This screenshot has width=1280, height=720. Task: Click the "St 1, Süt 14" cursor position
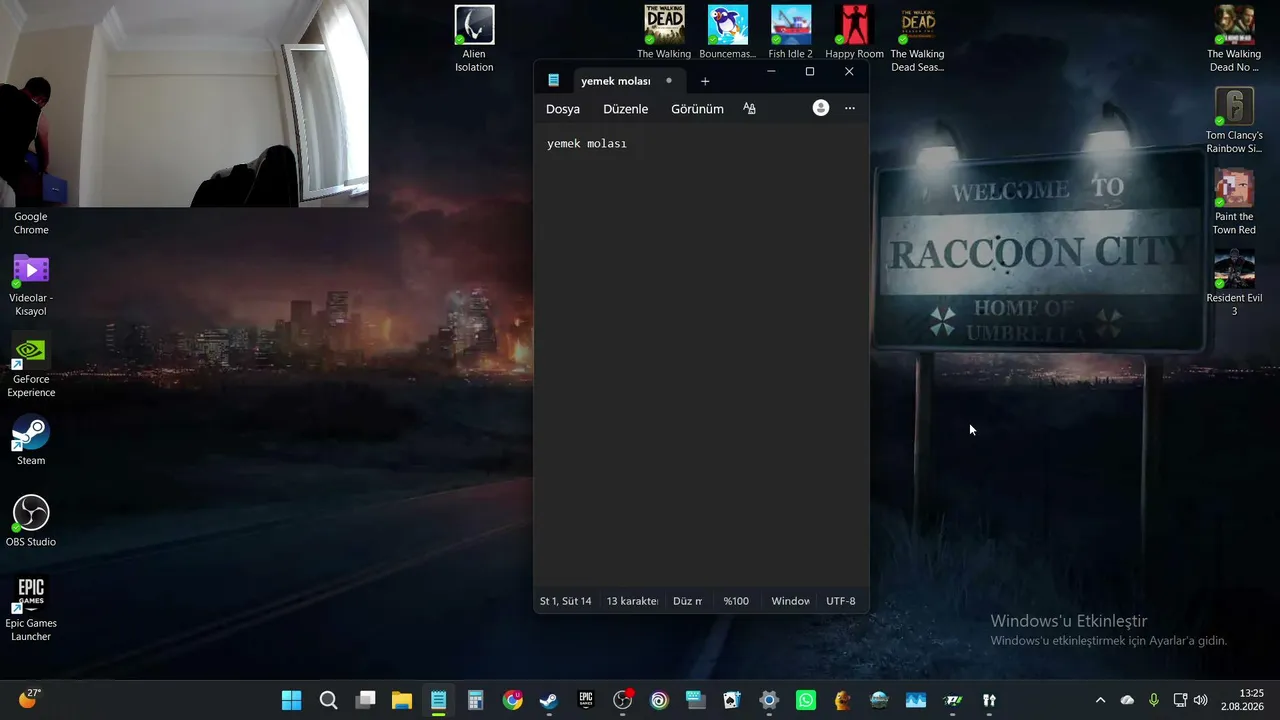tap(566, 601)
